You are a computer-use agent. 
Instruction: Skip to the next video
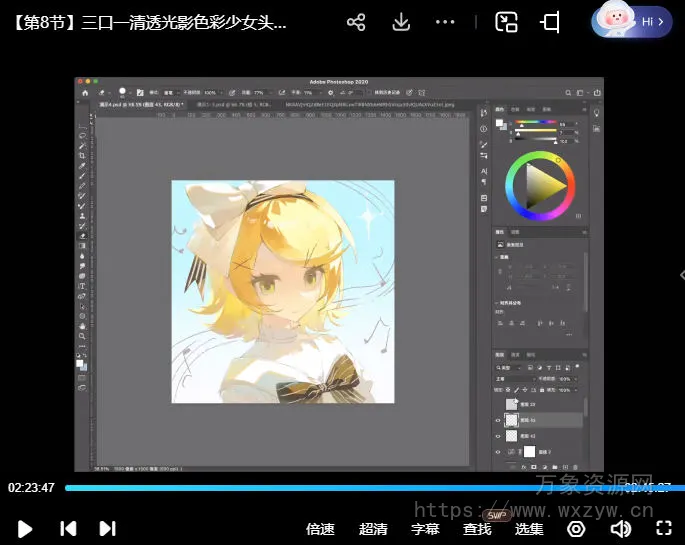click(x=107, y=528)
